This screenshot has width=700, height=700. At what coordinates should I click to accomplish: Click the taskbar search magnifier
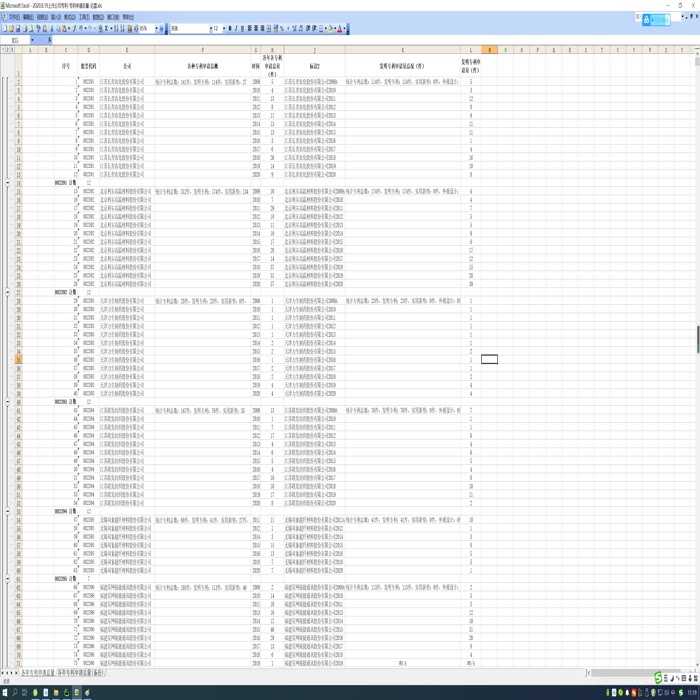(15, 692)
